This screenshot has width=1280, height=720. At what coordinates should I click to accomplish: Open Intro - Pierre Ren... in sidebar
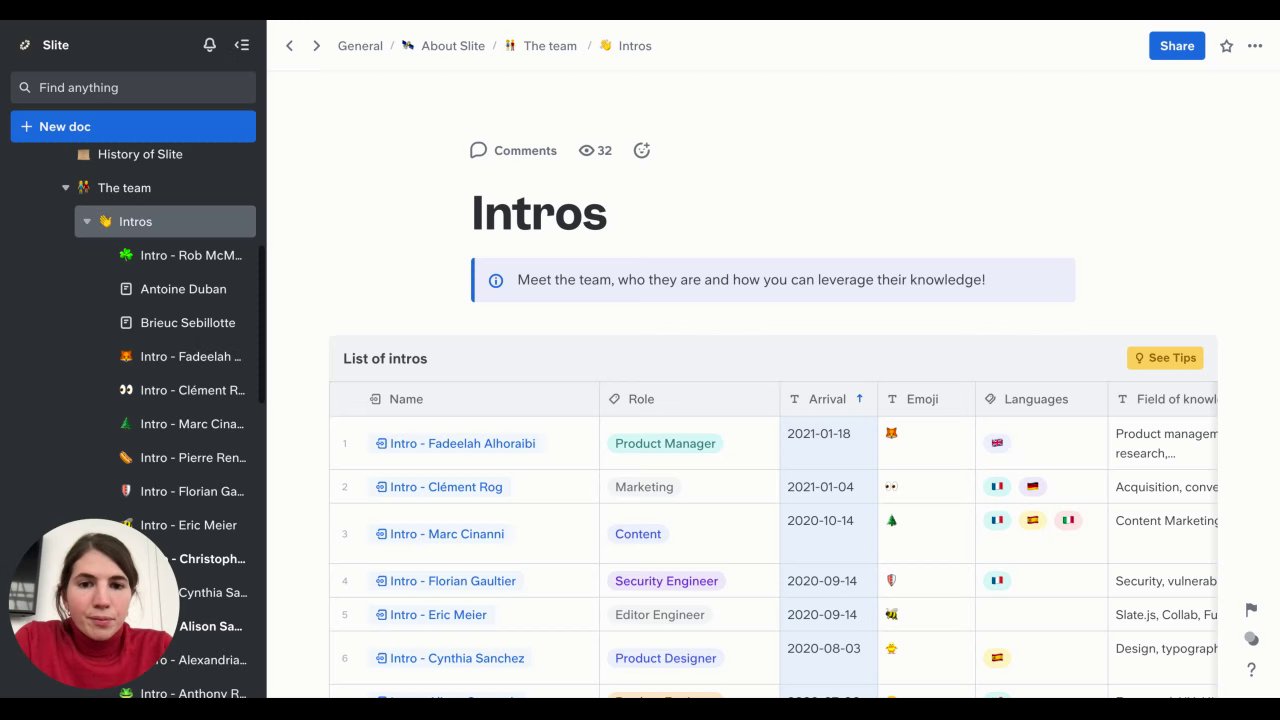point(193,458)
